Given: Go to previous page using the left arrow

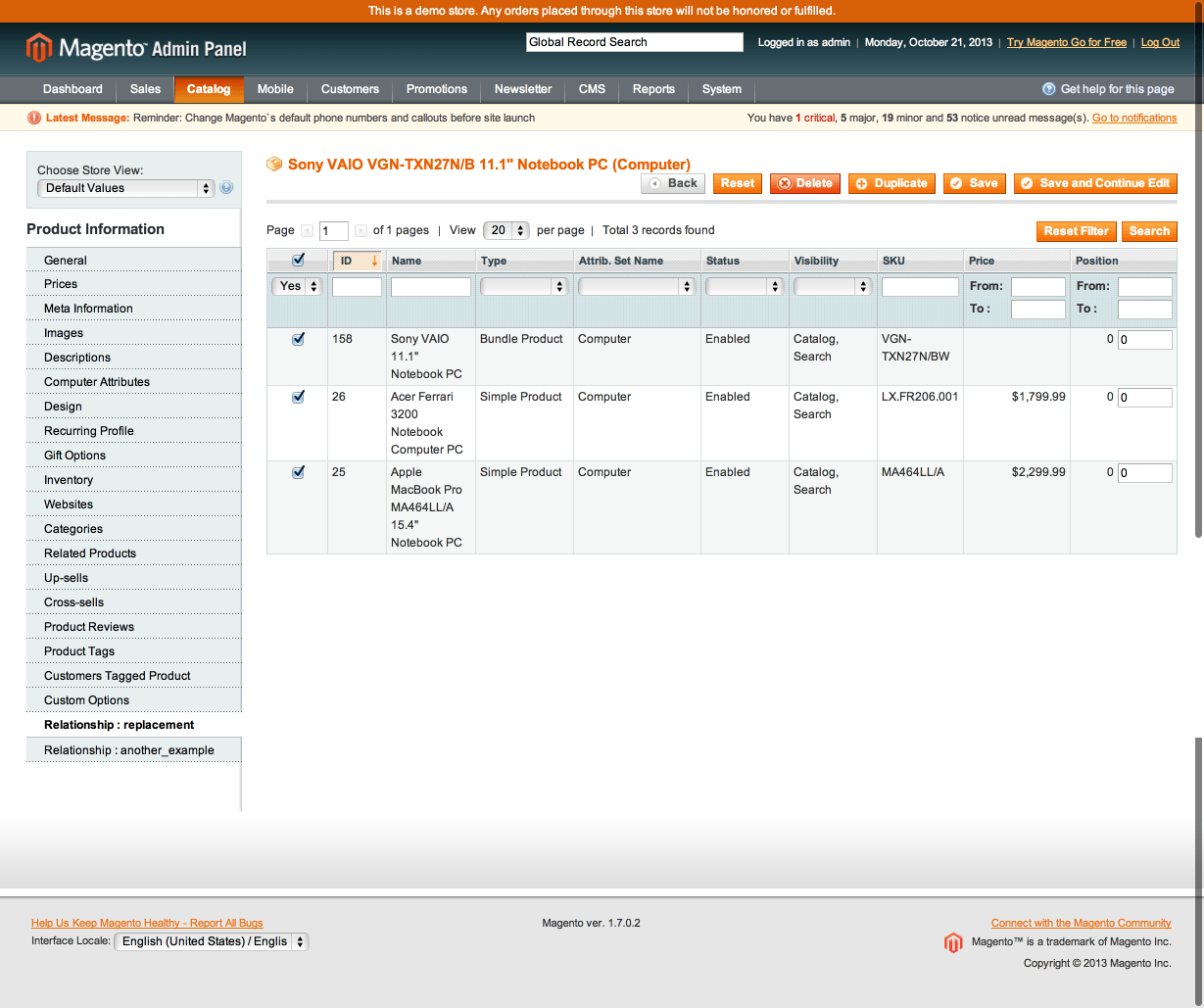Looking at the screenshot, I should coord(308,231).
